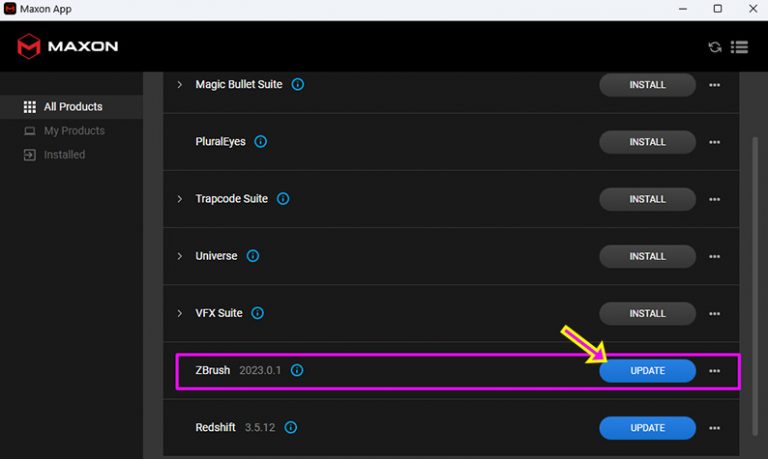768x459 pixels.
Task: Open the list menu icon in header
Action: (740, 47)
